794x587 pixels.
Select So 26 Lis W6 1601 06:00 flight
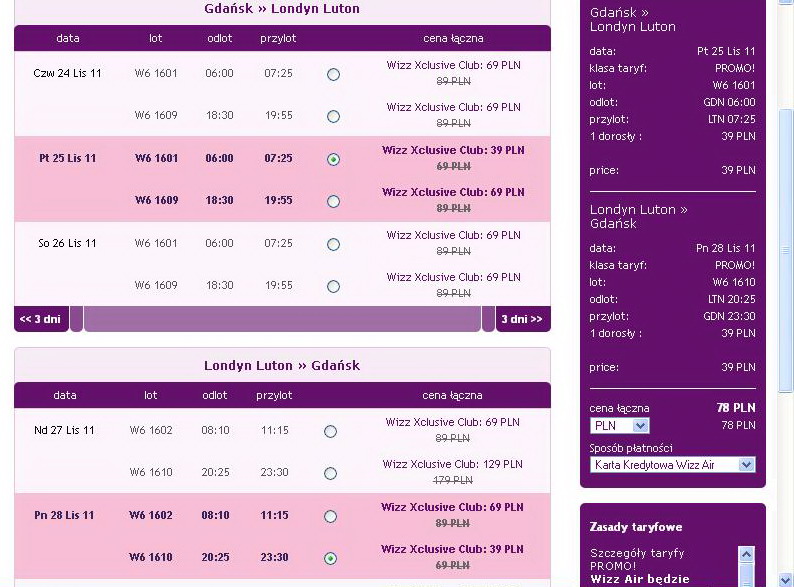(333, 245)
